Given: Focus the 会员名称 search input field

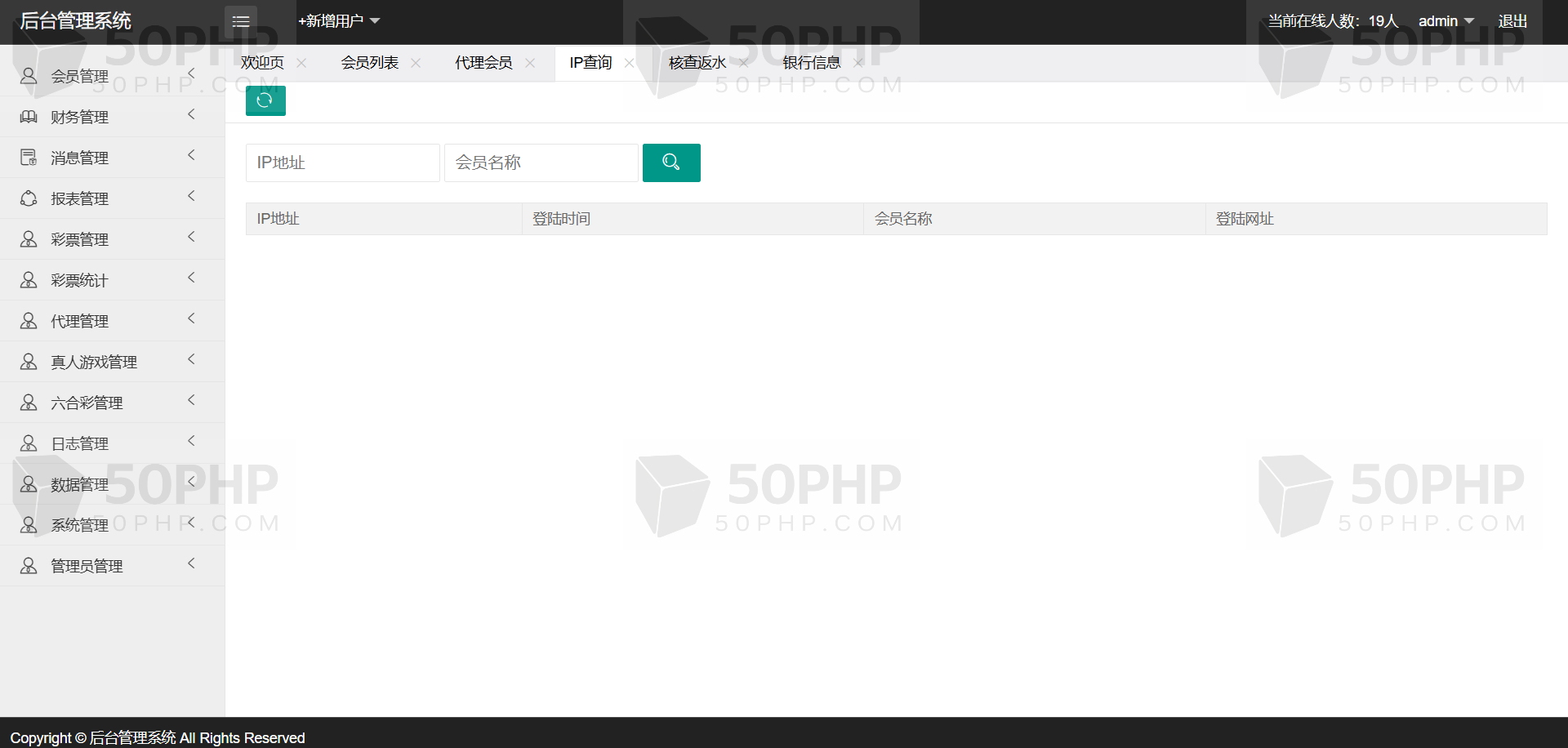Looking at the screenshot, I should tap(541, 163).
